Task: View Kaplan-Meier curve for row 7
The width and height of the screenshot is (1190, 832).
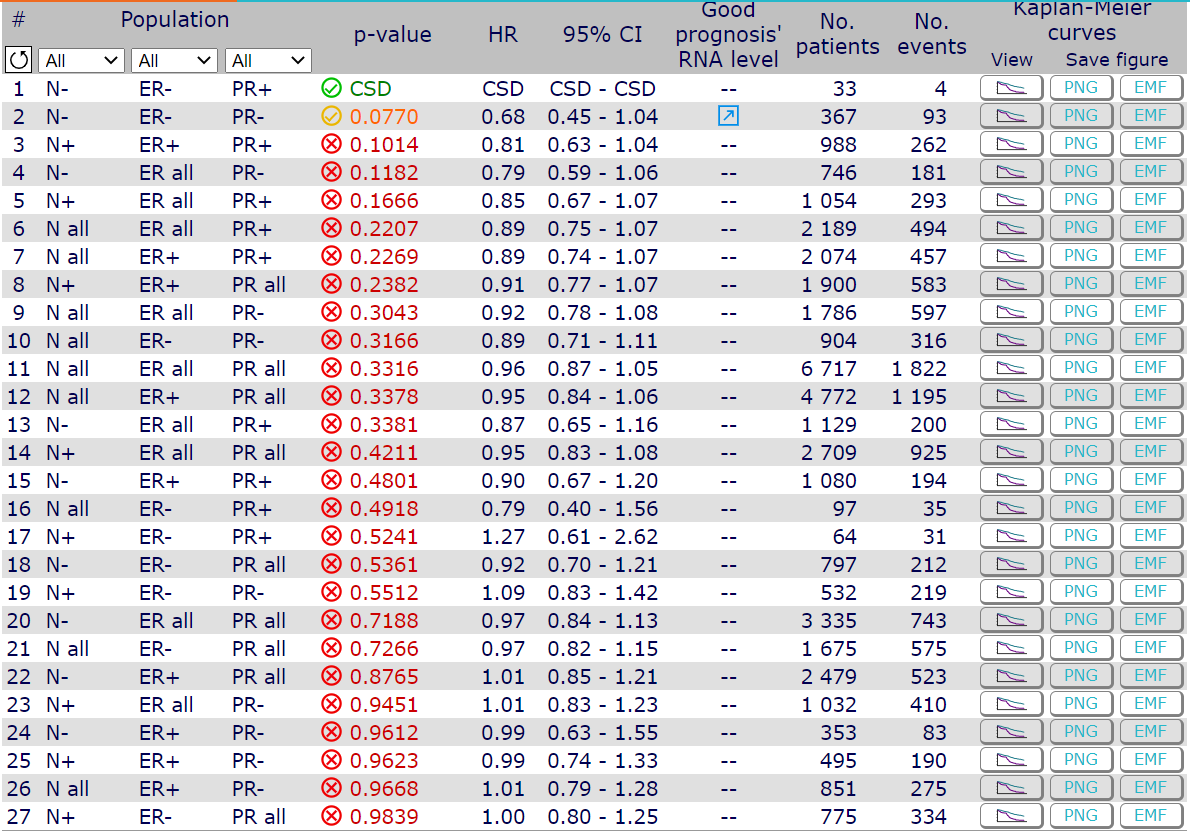Action: pyautogui.click(x=1011, y=257)
